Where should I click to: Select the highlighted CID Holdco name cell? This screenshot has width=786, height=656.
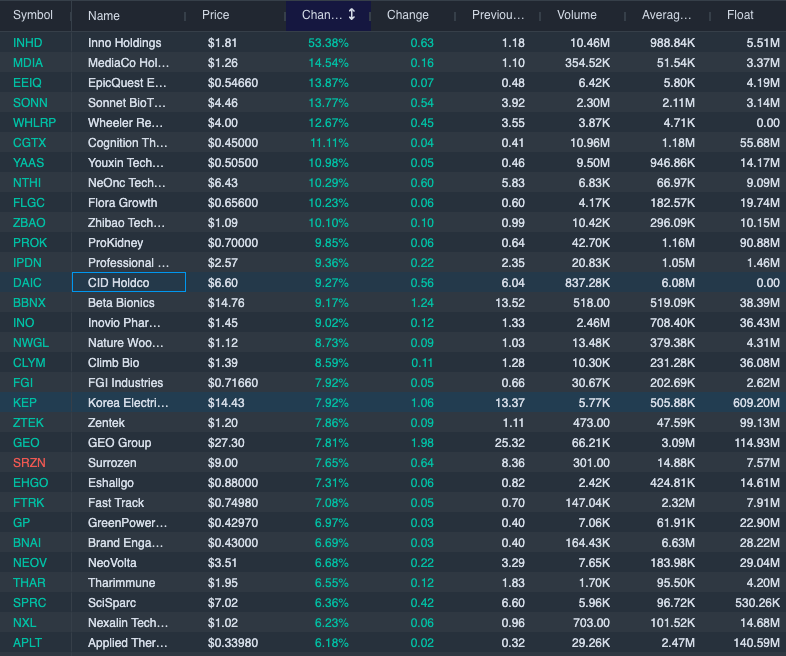[x=129, y=282]
